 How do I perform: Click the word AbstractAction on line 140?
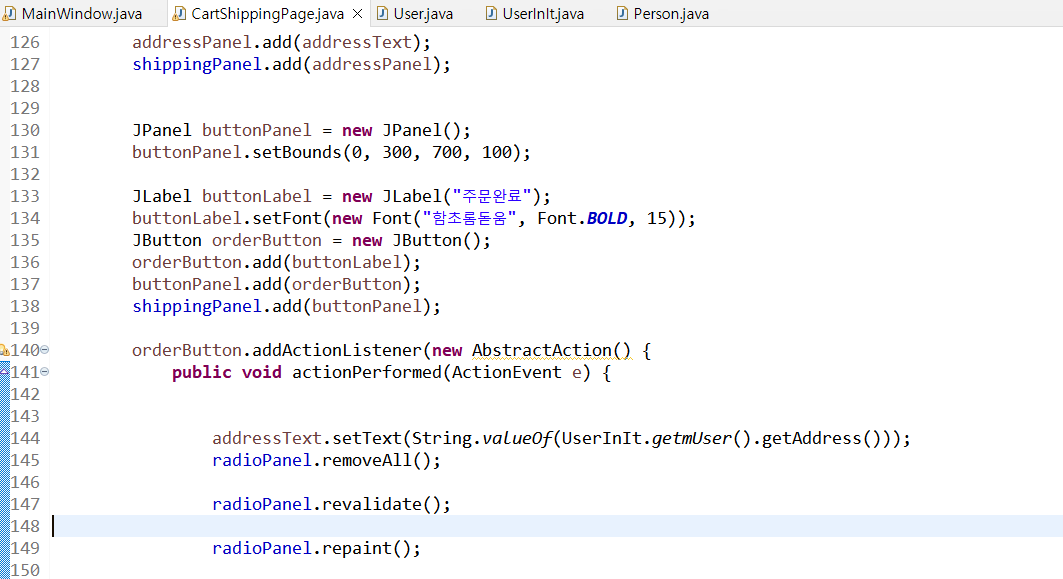coord(542,351)
